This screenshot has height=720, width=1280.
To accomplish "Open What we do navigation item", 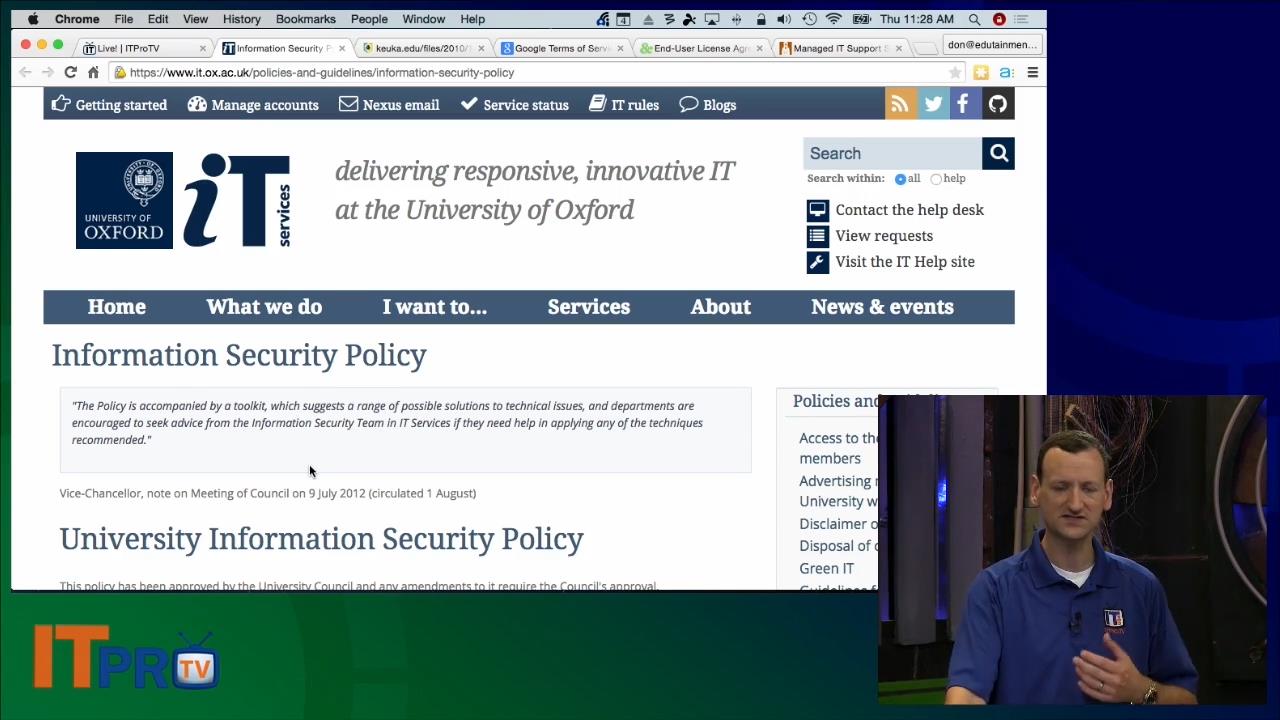I will click(264, 307).
